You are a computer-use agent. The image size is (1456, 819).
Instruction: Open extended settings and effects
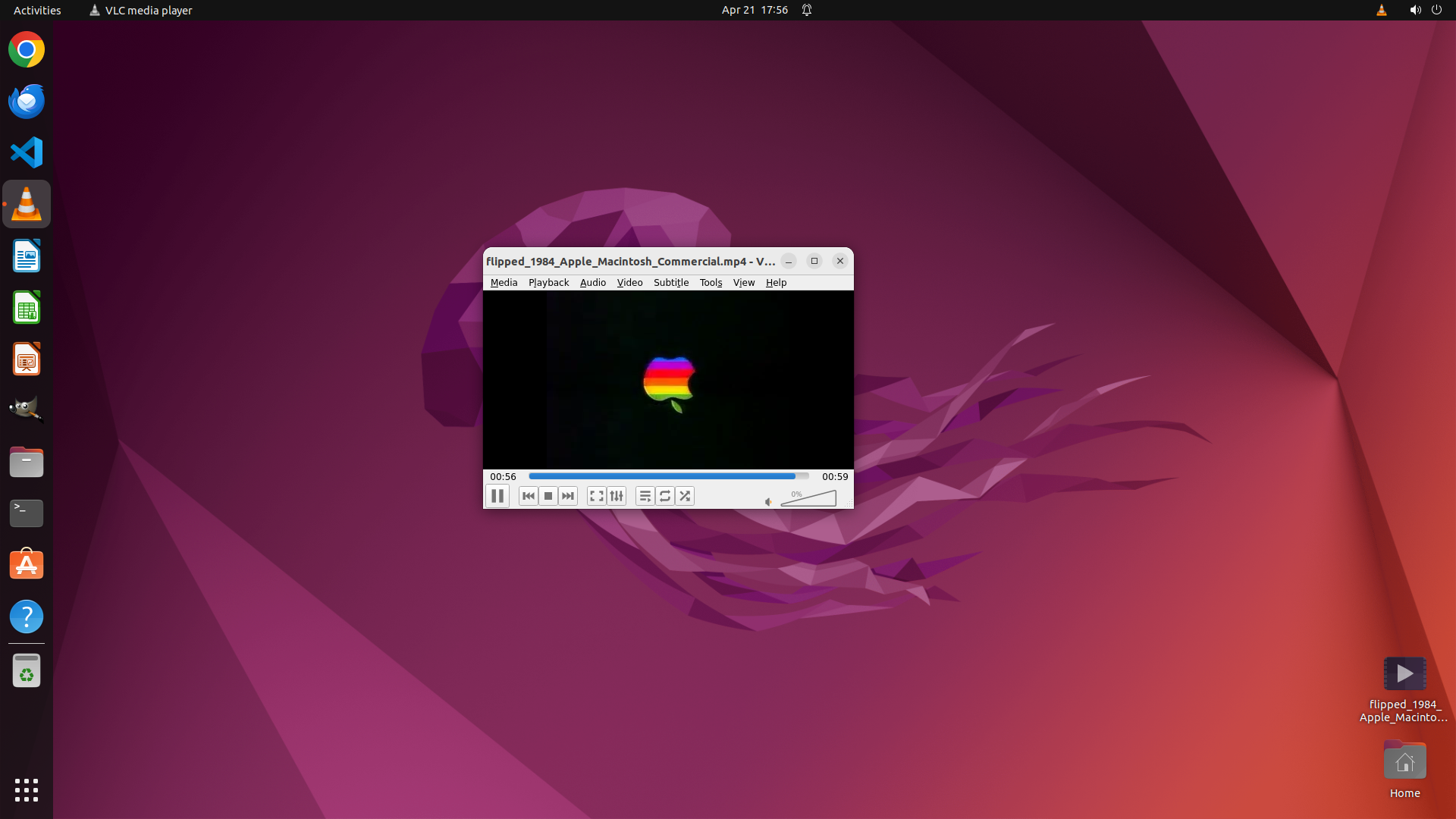(617, 496)
